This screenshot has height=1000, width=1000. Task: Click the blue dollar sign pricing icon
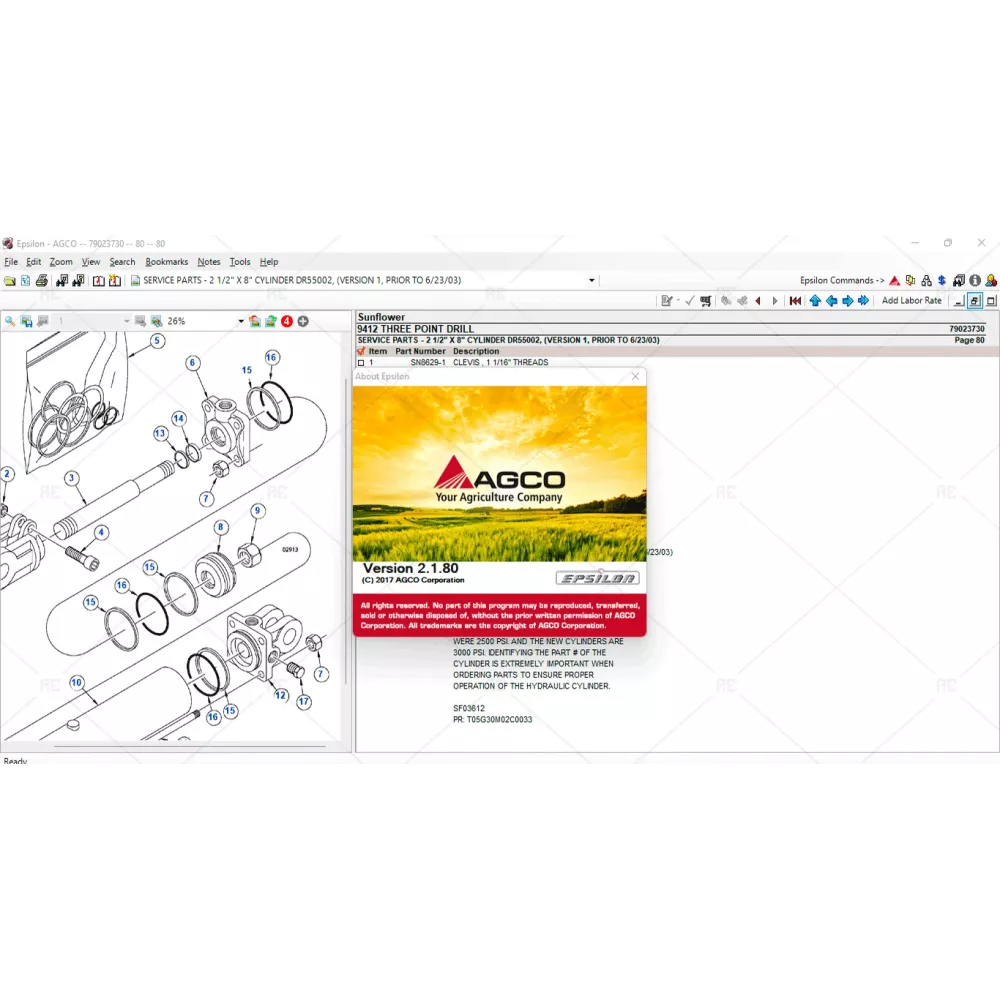point(942,281)
